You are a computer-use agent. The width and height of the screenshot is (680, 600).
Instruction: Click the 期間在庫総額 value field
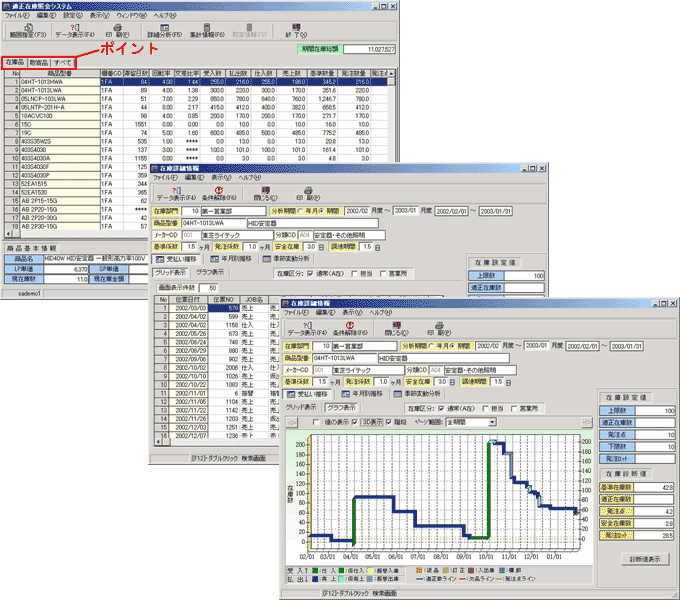pyautogui.click(x=369, y=49)
